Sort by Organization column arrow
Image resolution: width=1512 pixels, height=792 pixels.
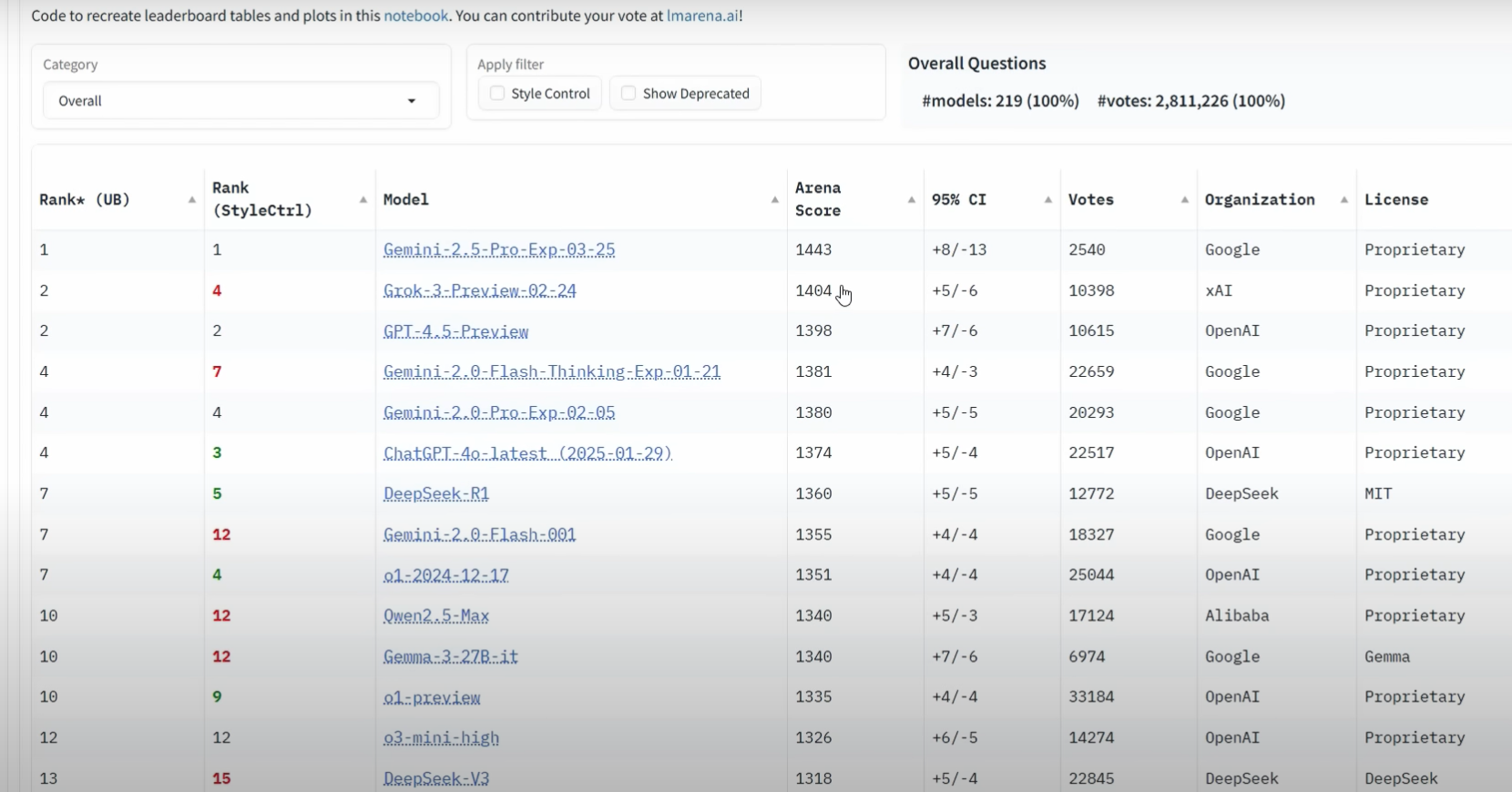tap(1343, 200)
